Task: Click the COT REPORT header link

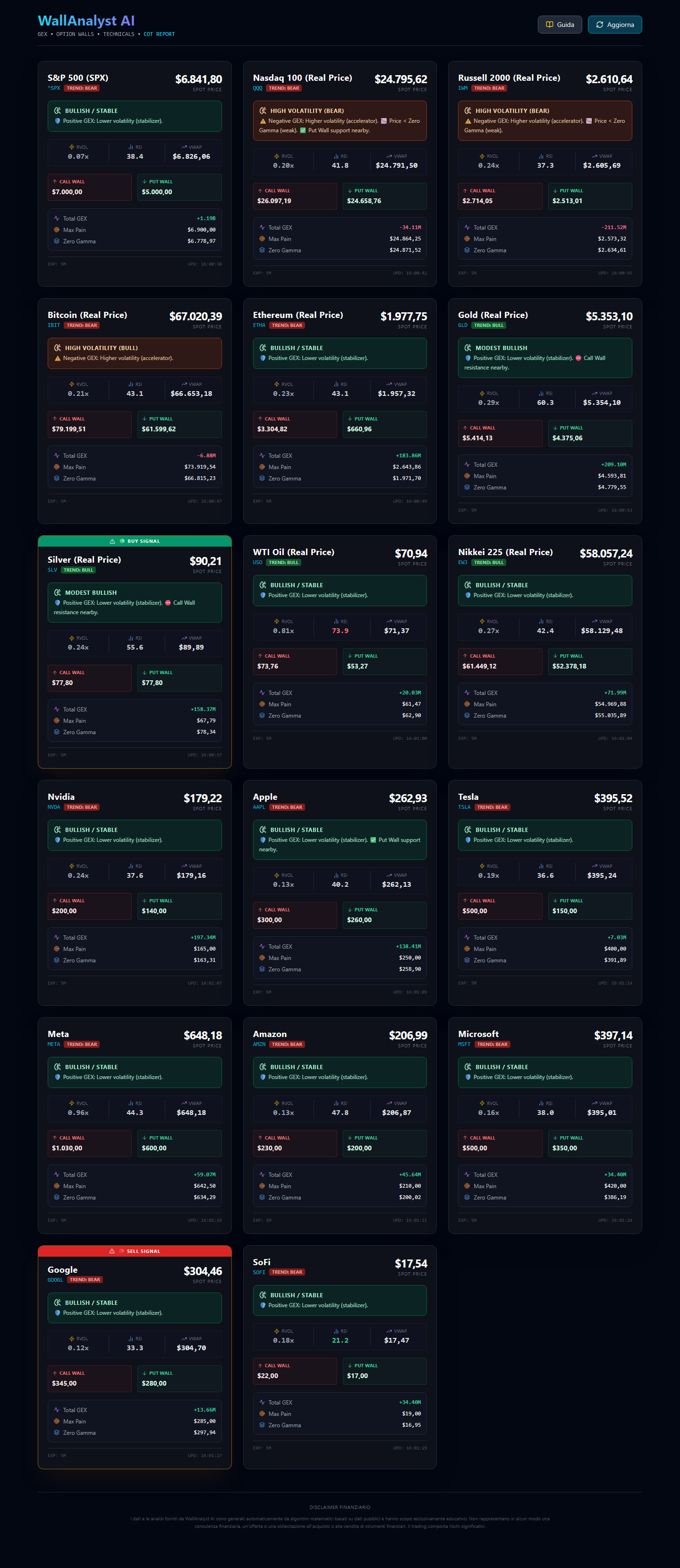Action: point(159,34)
